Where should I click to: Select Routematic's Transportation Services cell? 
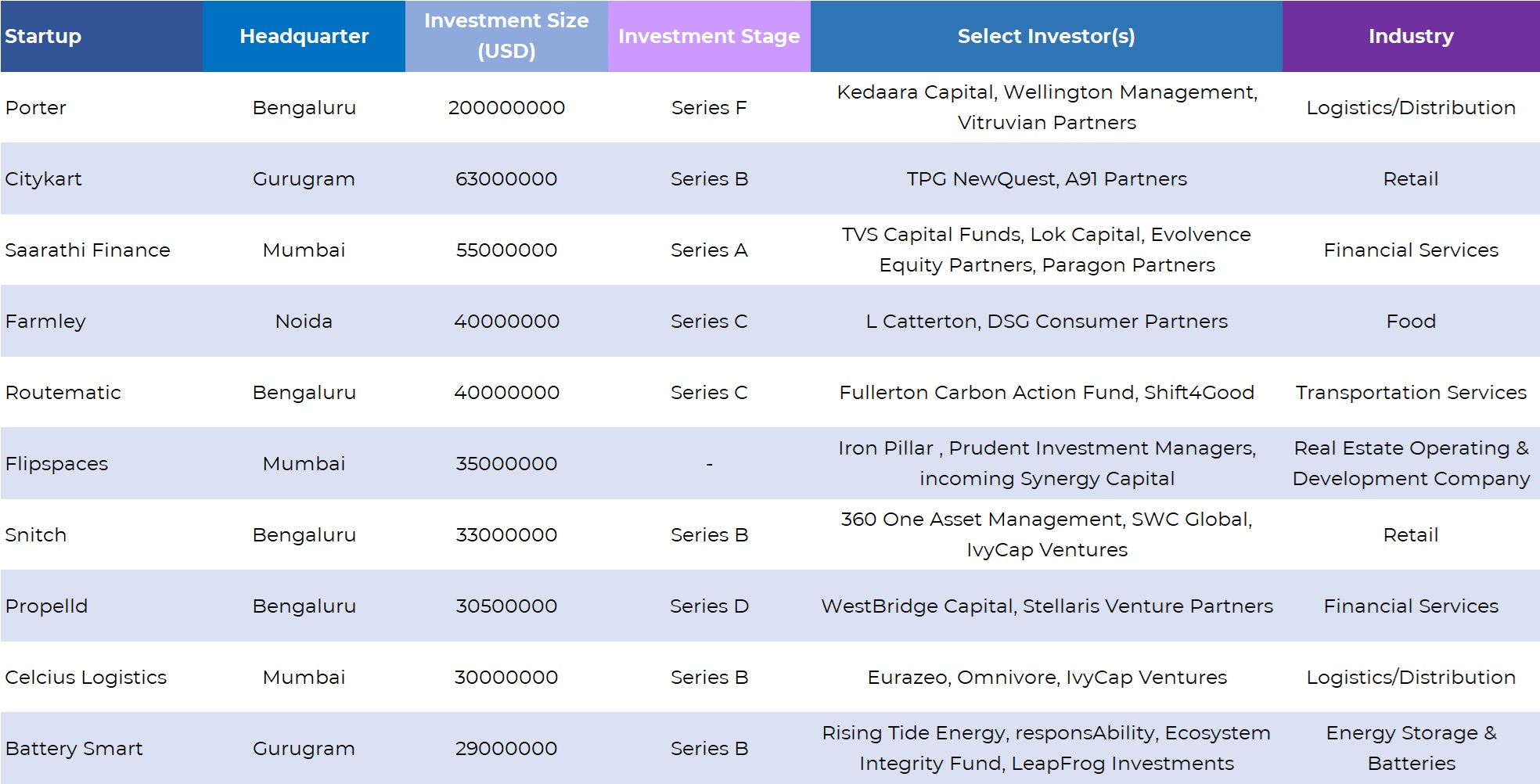click(x=1411, y=392)
